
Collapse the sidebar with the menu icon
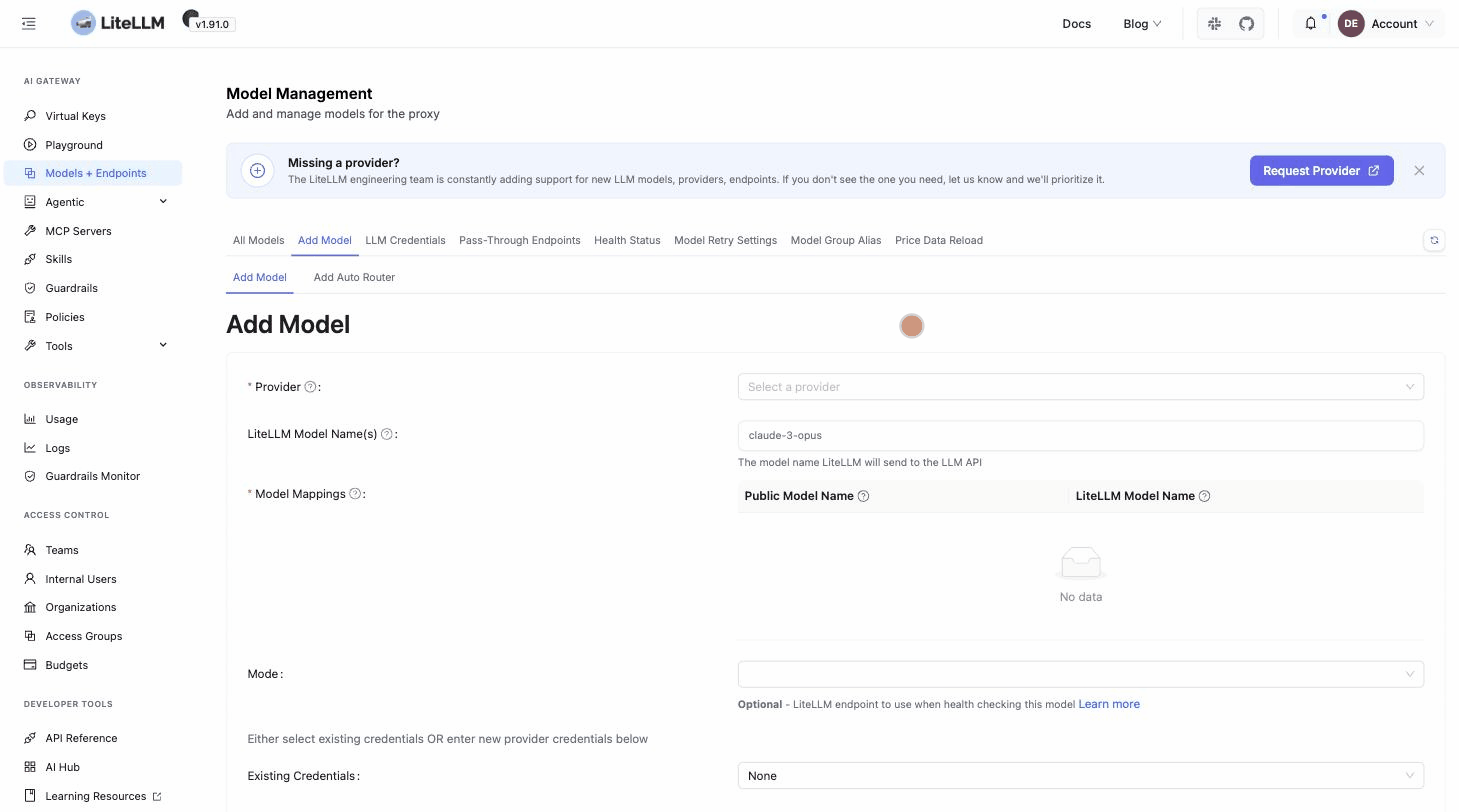(x=29, y=23)
